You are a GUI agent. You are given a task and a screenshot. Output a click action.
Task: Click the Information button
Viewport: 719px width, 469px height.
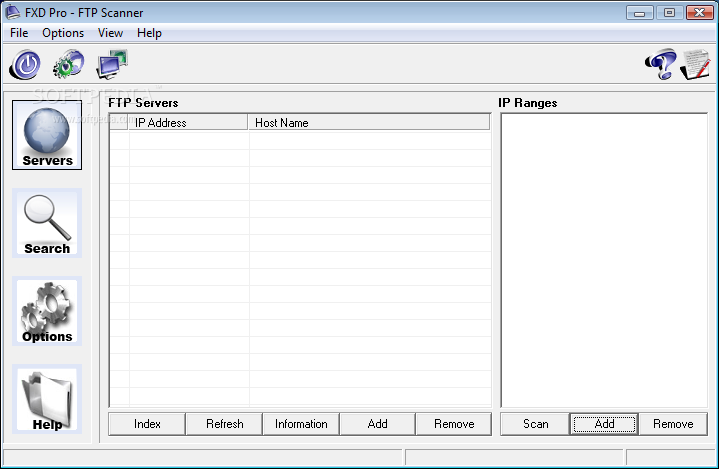(x=301, y=424)
